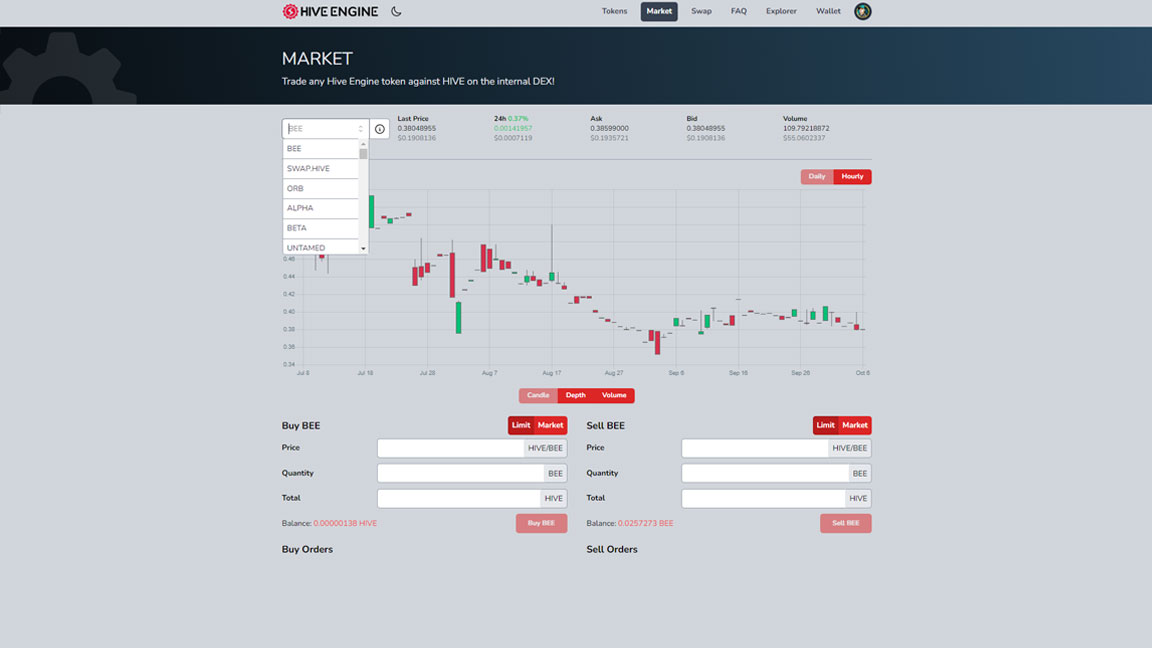
Task: Show the Candle chart
Action: pyautogui.click(x=538, y=395)
